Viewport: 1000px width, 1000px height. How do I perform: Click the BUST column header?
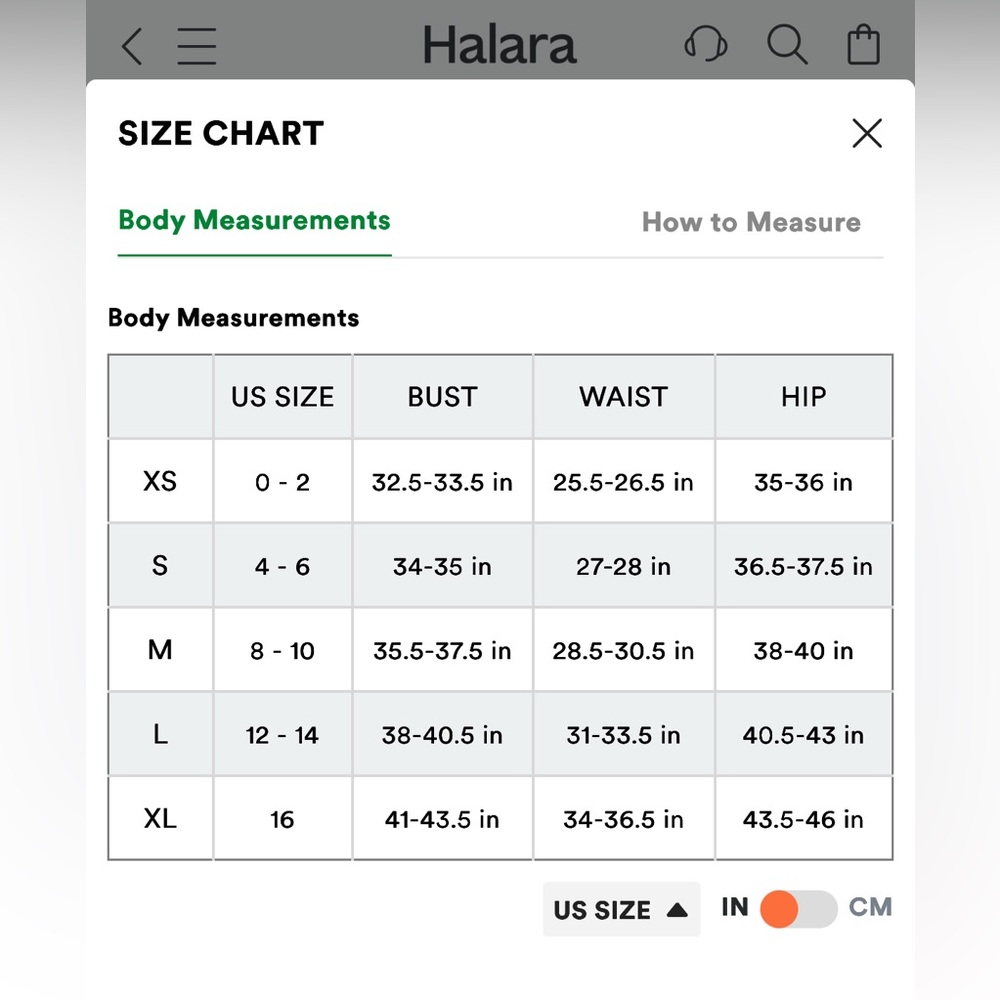442,397
